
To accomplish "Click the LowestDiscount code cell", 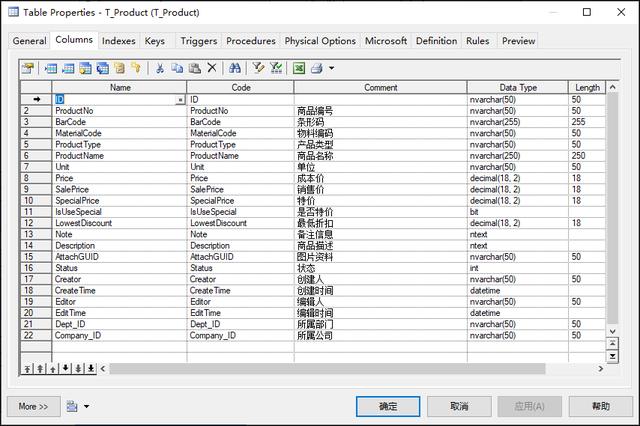I will point(240,223).
